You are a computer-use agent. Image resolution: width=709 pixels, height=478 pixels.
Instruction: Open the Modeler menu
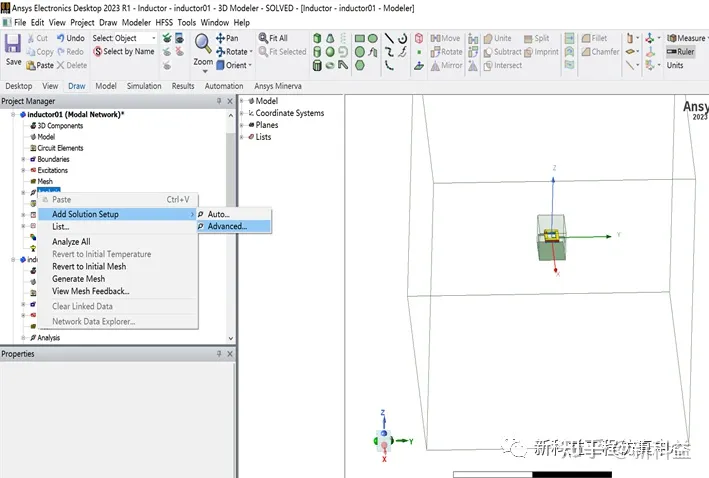click(136, 23)
